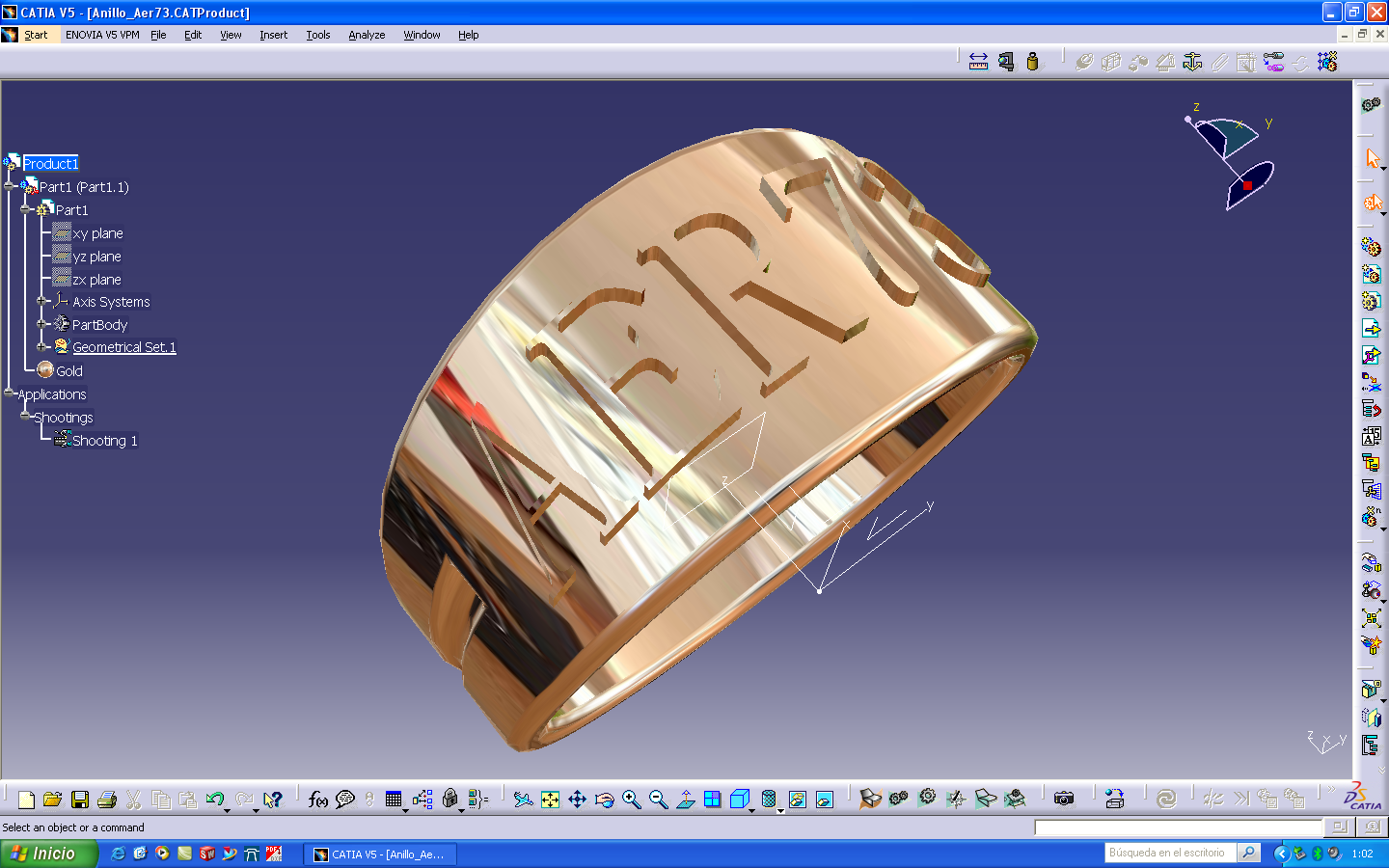
Task: Click the What's This help icon
Action: (x=273, y=800)
